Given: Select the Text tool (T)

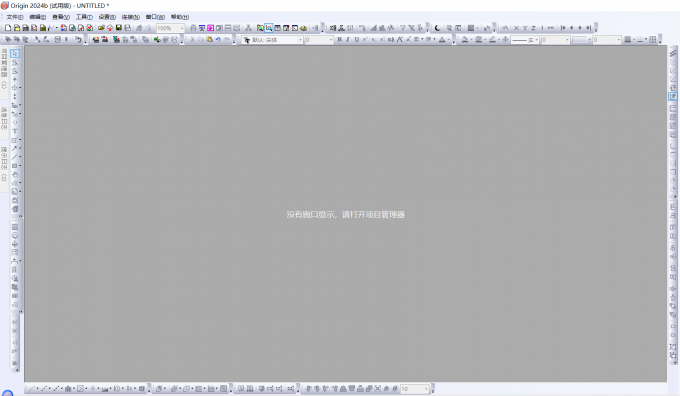Looking at the screenshot, I should (x=15, y=131).
